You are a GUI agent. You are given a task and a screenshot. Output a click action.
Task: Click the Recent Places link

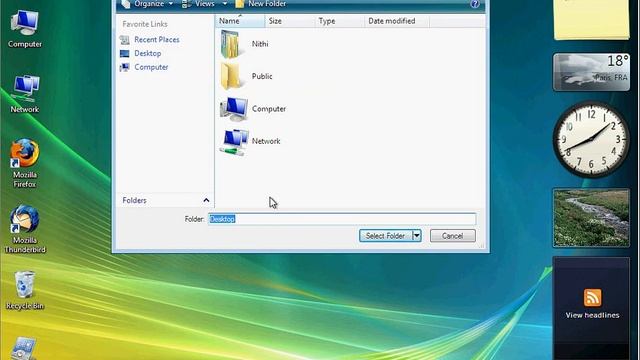157,40
